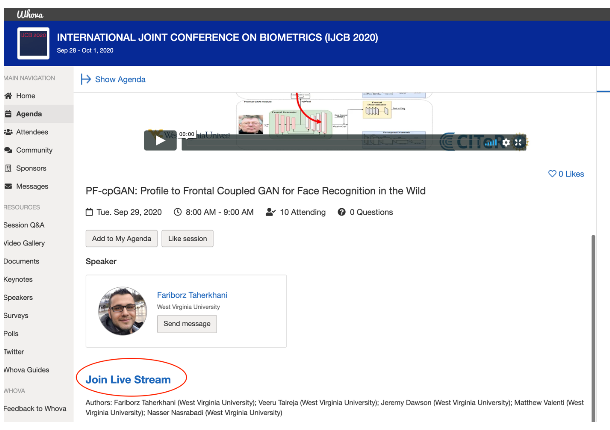Click the PF-cpGAN session title
Screen dimensions: 610x430
tap(255, 191)
